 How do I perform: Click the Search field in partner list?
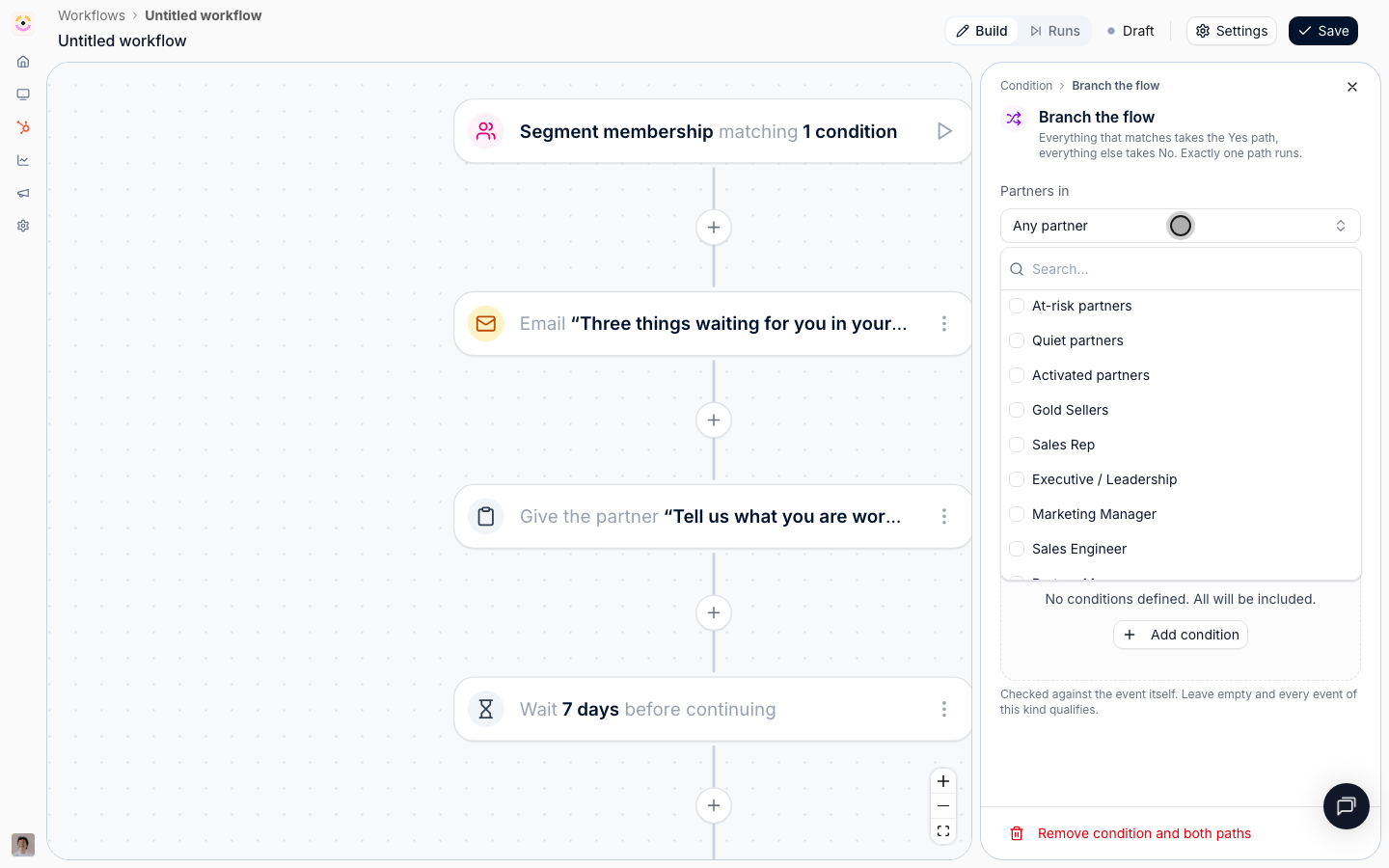click(1181, 269)
